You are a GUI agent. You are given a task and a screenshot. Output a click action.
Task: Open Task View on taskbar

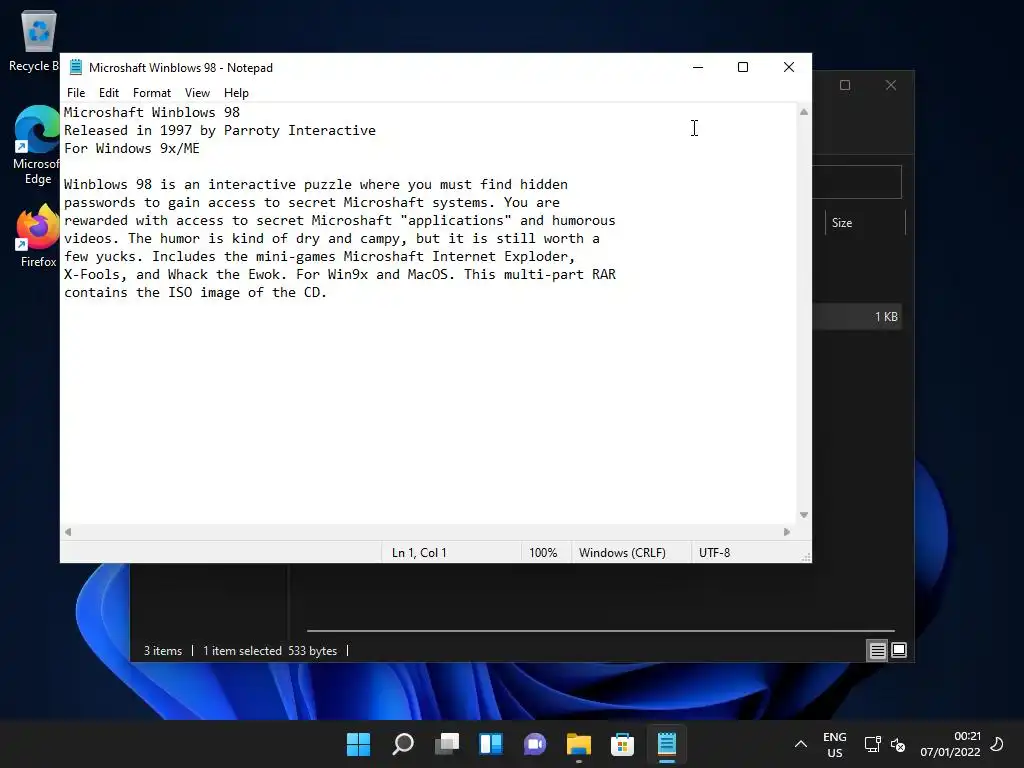pos(447,744)
